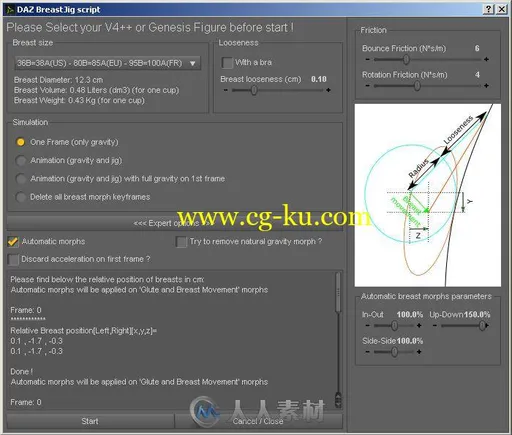
Task: Click the Cancel / Close button
Action: (x=258, y=421)
